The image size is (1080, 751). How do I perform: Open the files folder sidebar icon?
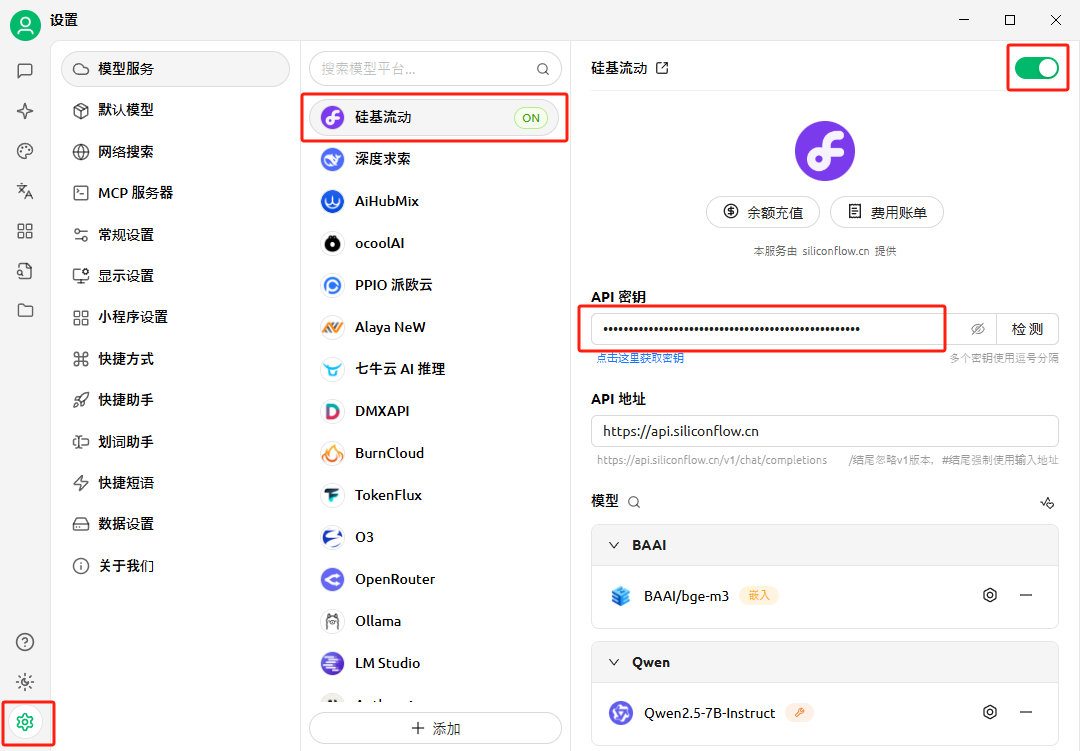(x=25, y=310)
